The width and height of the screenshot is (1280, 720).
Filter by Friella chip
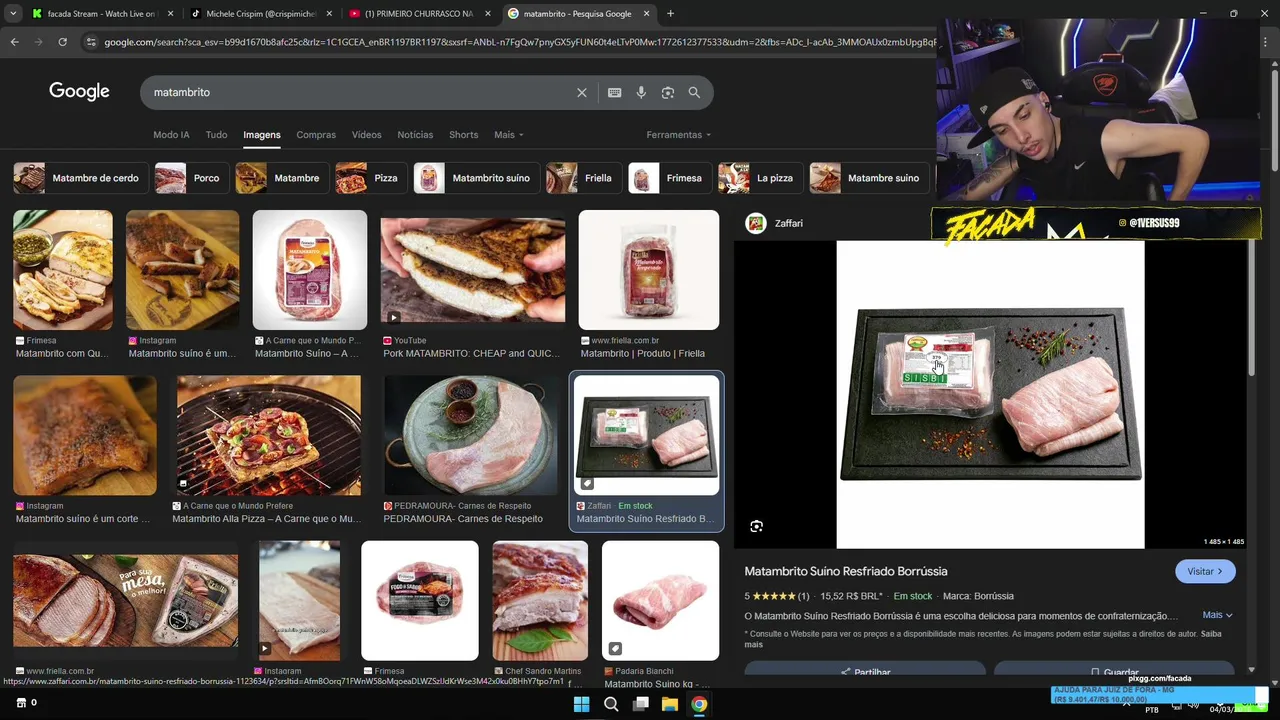(x=583, y=178)
